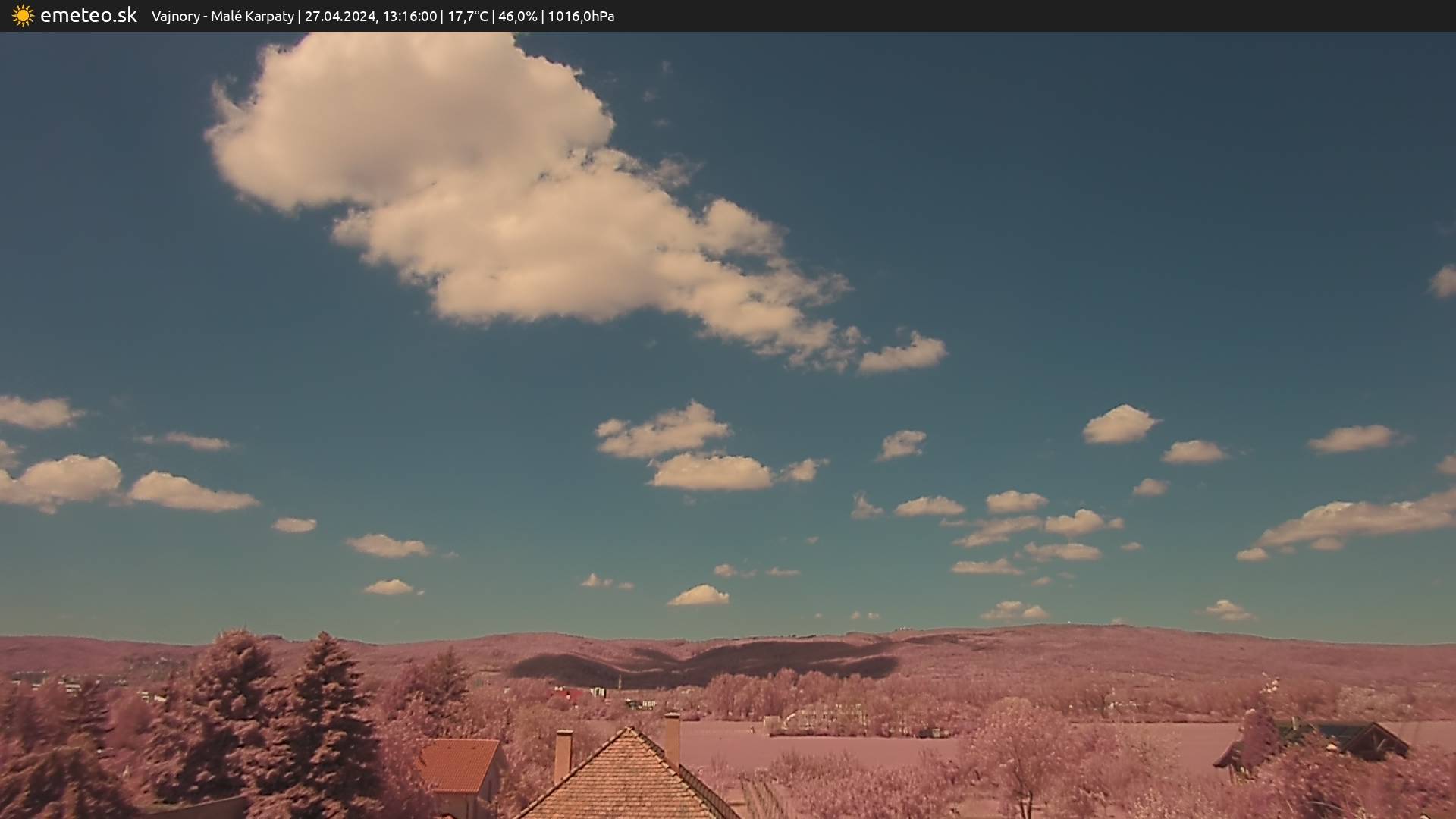
Task: Click the Vajnory - Malé Karpaty location label
Action: click(x=222, y=17)
